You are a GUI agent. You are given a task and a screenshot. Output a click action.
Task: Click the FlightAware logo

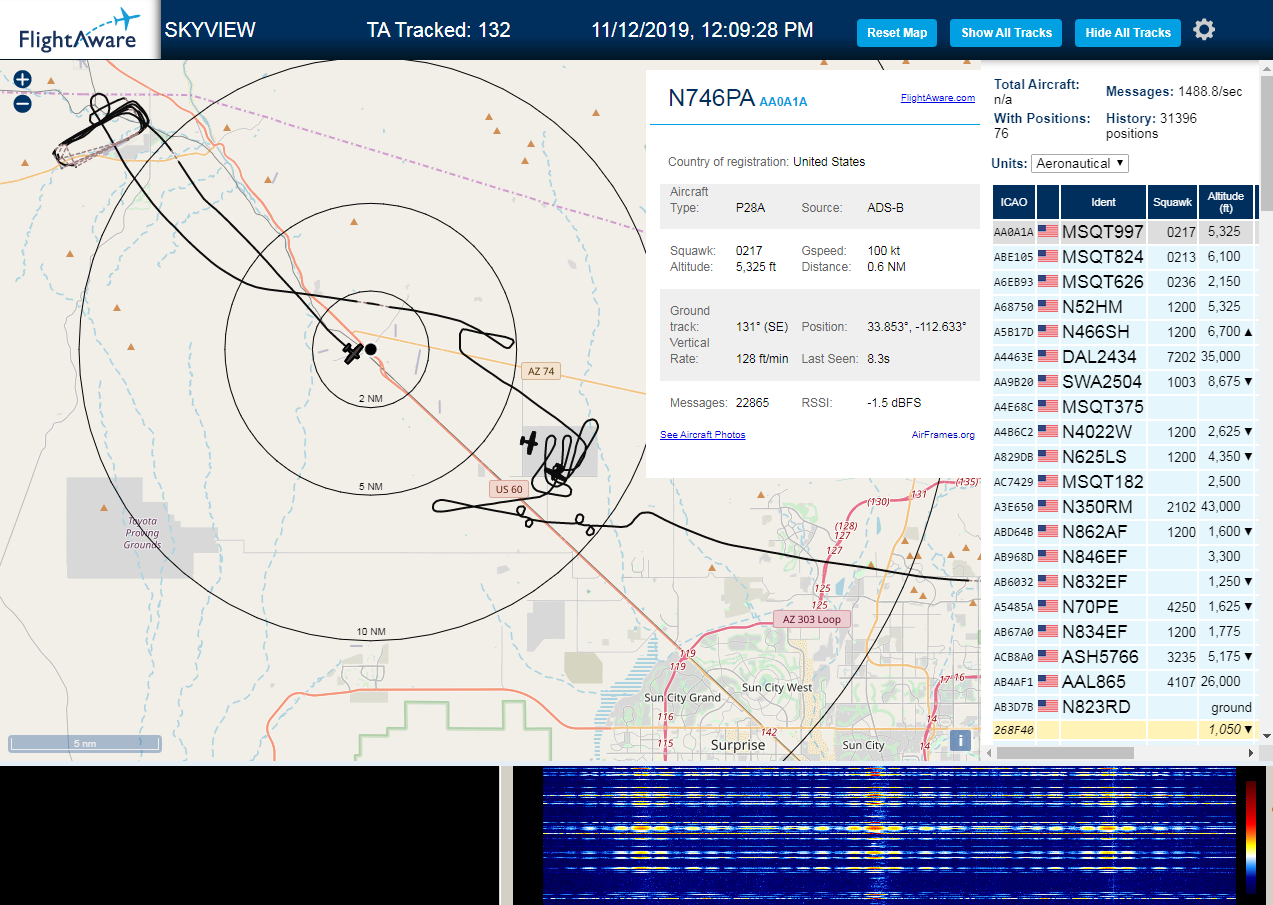pyautogui.click(x=80, y=30)
